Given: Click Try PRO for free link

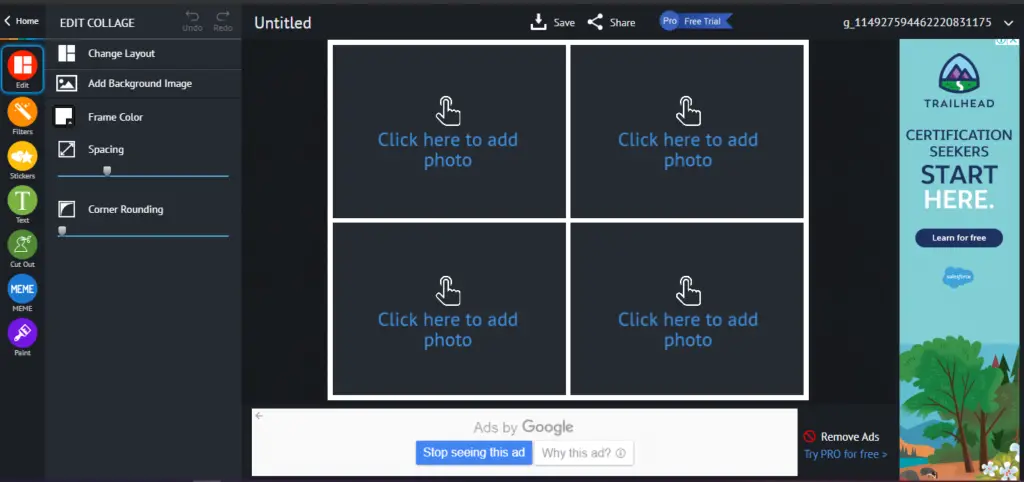Looking at the screenshot, I should pyautogui.click(x=845, y=454).
